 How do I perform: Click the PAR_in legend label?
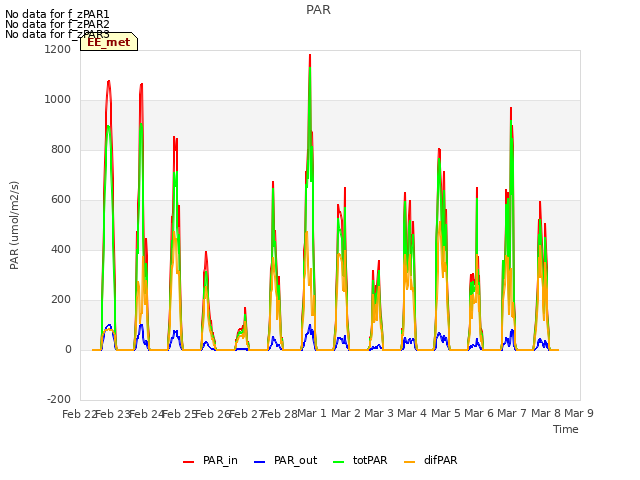(220, 460)
